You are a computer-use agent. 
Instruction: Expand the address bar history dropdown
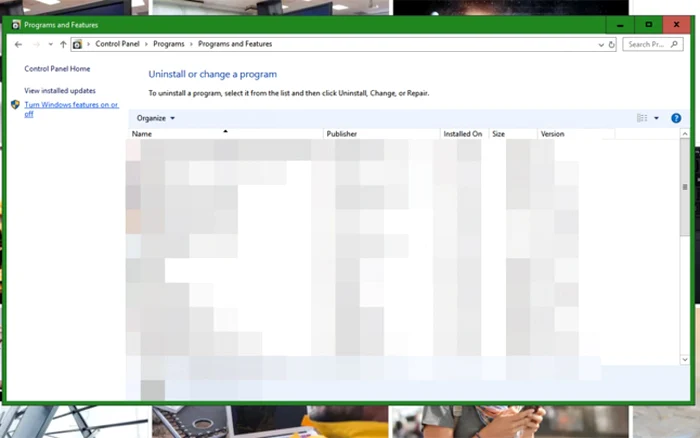[601, 45]
